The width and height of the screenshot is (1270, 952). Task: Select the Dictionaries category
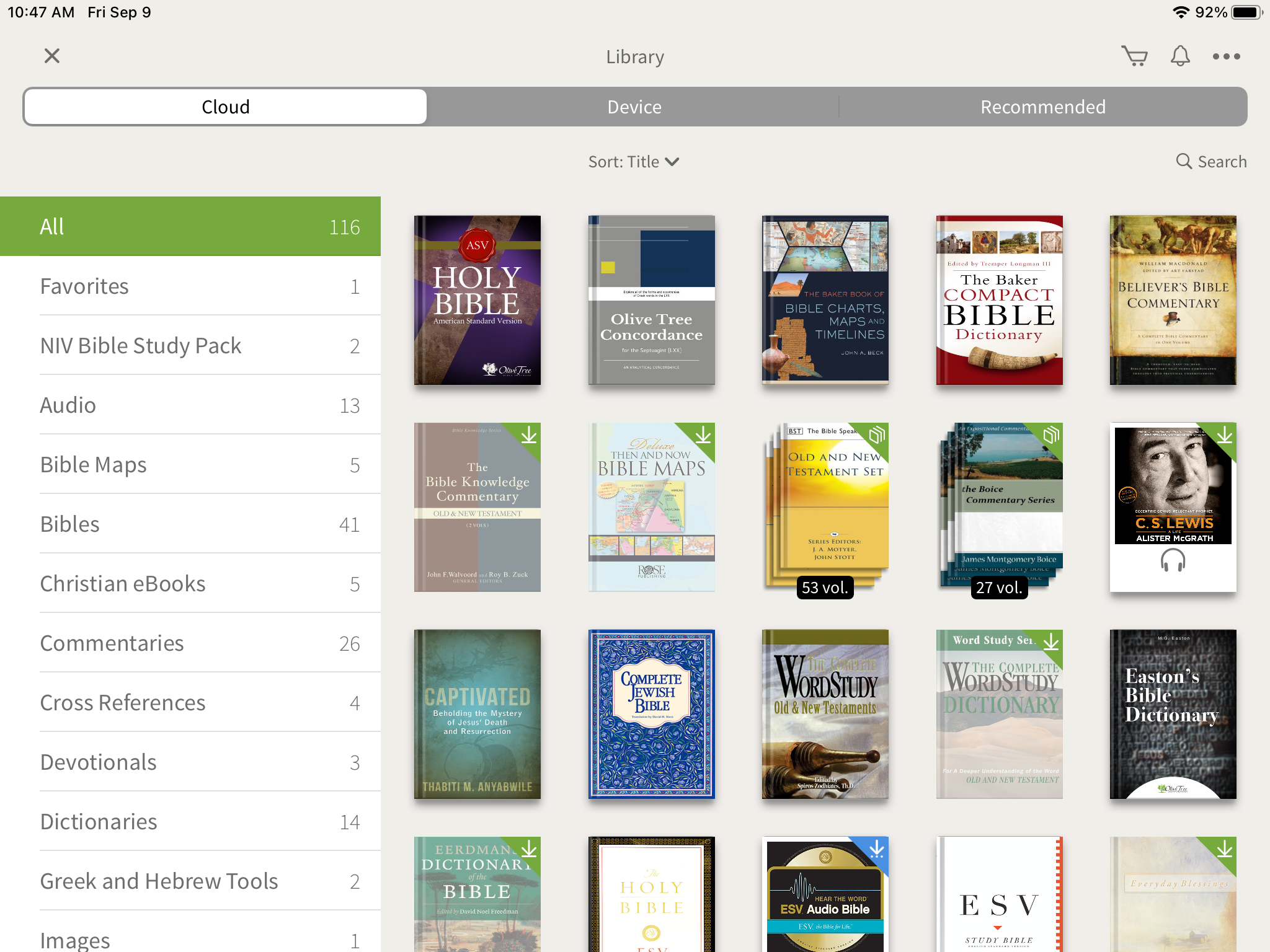(x=190, y=822)
